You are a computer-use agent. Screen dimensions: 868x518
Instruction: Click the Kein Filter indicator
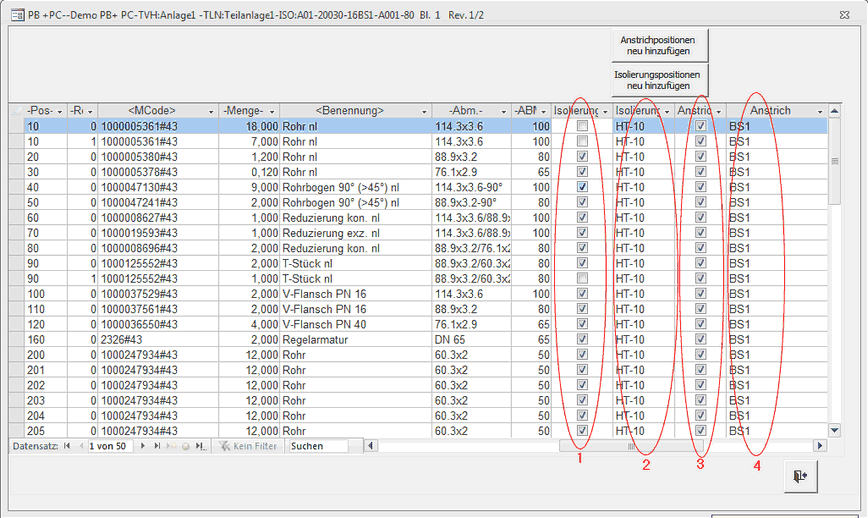tap(247, 446)
